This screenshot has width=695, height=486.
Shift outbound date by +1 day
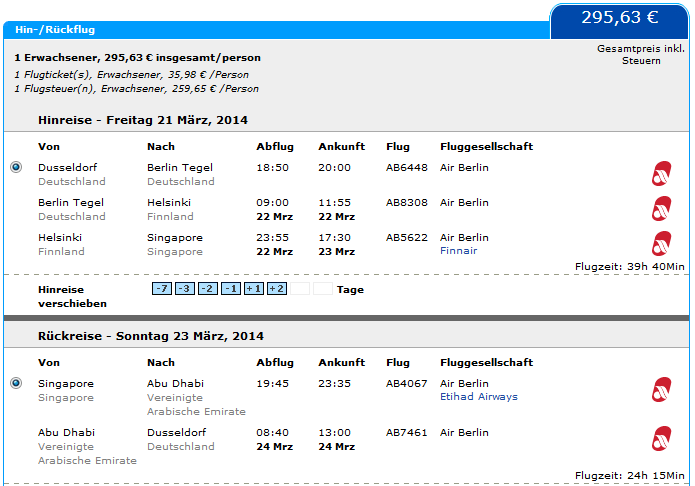click(x=254, y=289)
